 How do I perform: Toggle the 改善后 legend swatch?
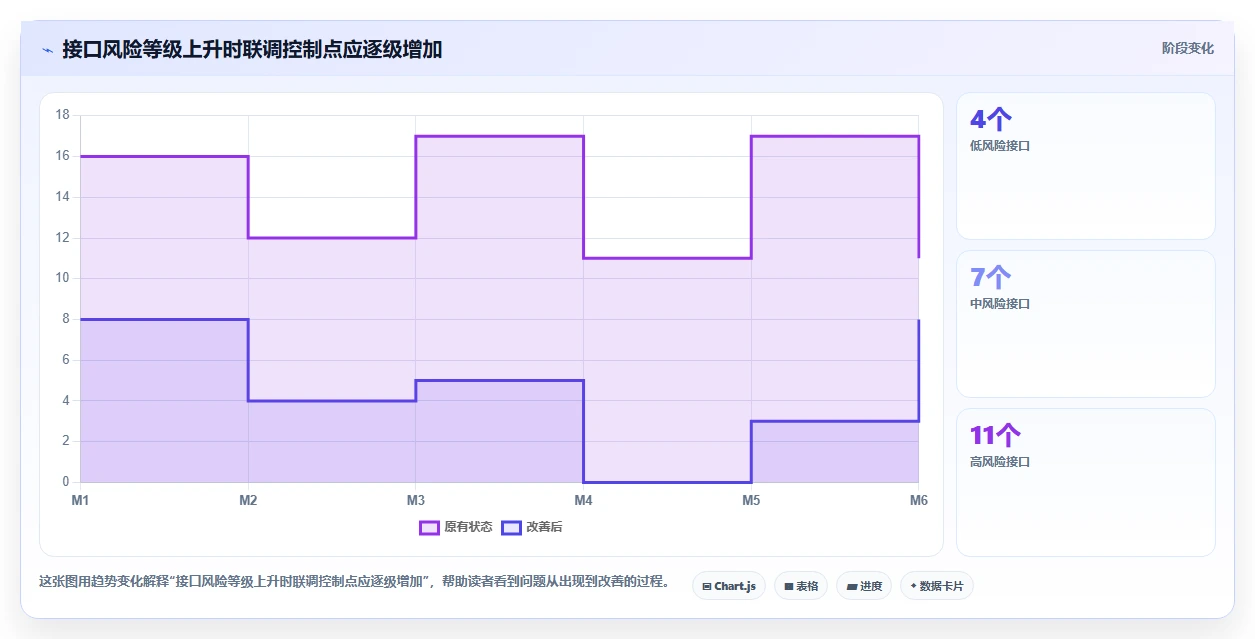click(x=511, y=528)
